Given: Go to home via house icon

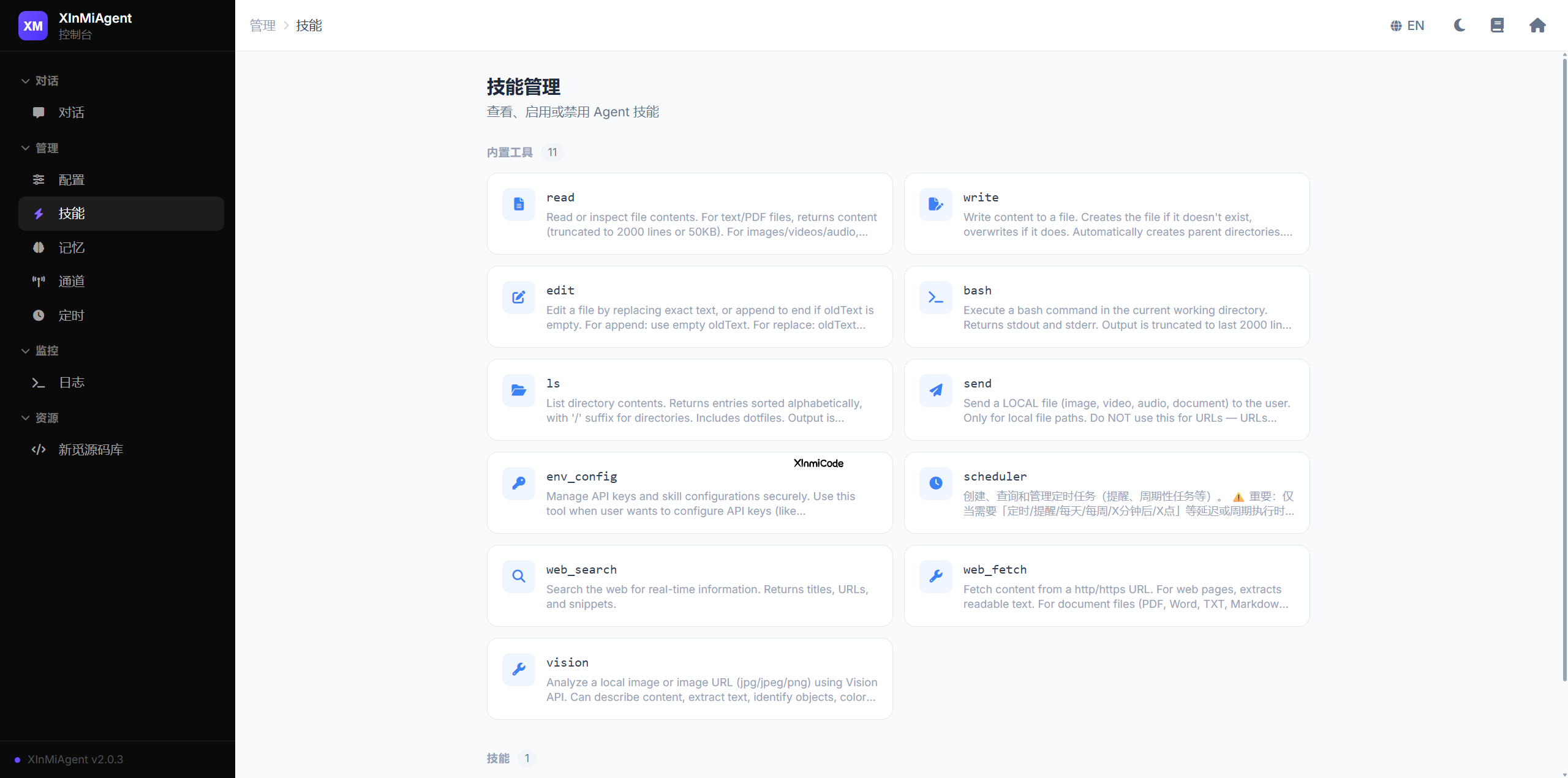Looking at the screenshot, I should coord(1537,25).
